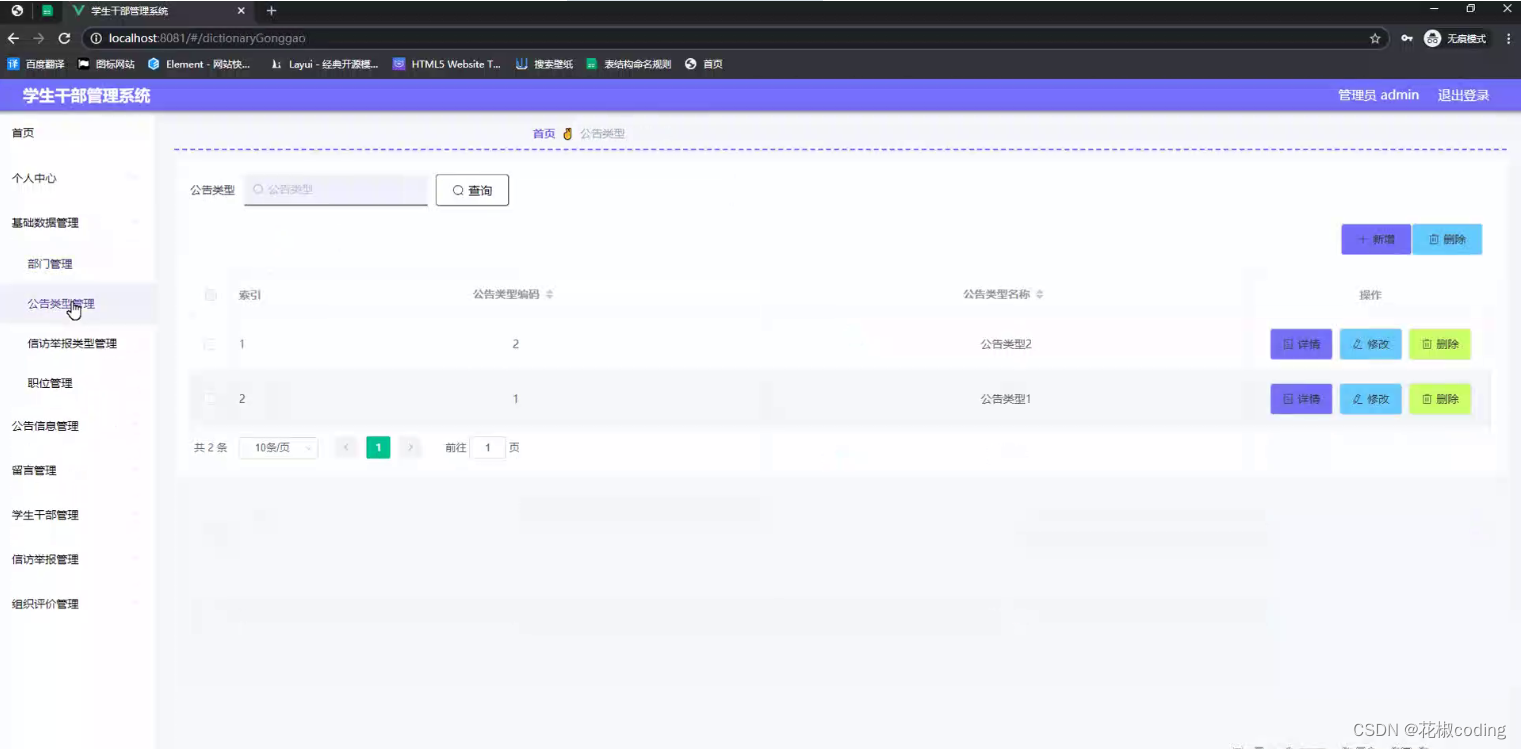Open the 表结构命名规则 bookmark
This screenshot has width=1521, height=749.
tap(628, 64)
